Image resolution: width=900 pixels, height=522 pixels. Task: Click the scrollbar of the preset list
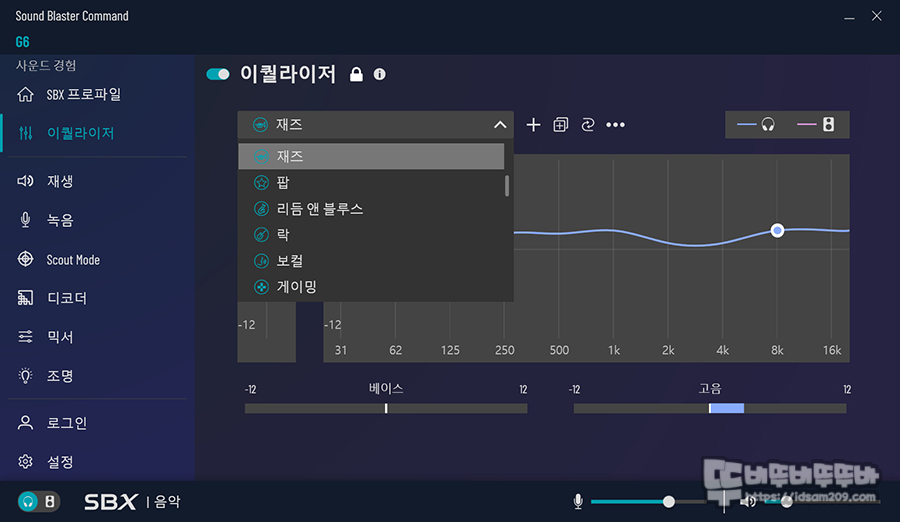[x=507, y=186]
